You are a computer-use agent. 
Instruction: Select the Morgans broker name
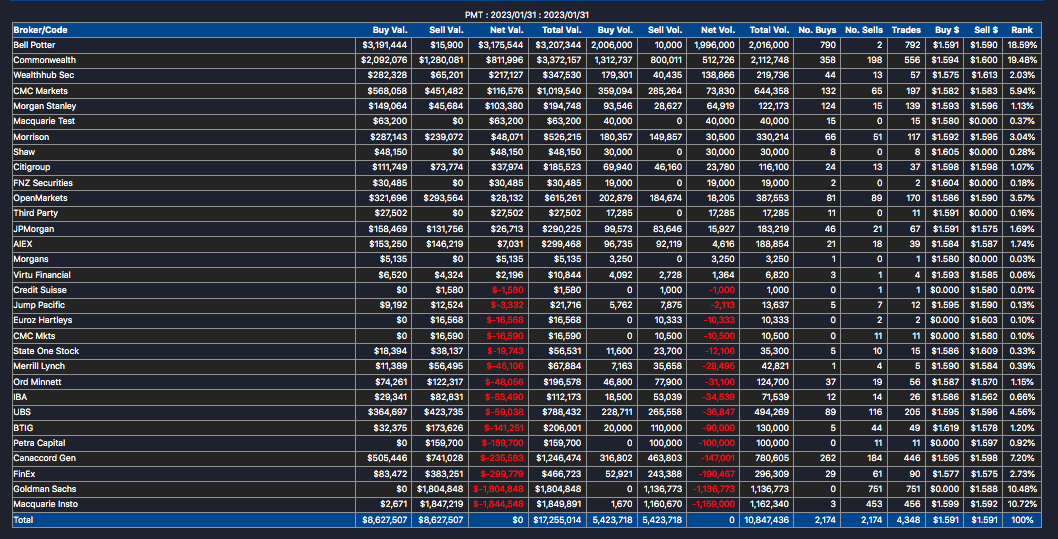(31, 260)
